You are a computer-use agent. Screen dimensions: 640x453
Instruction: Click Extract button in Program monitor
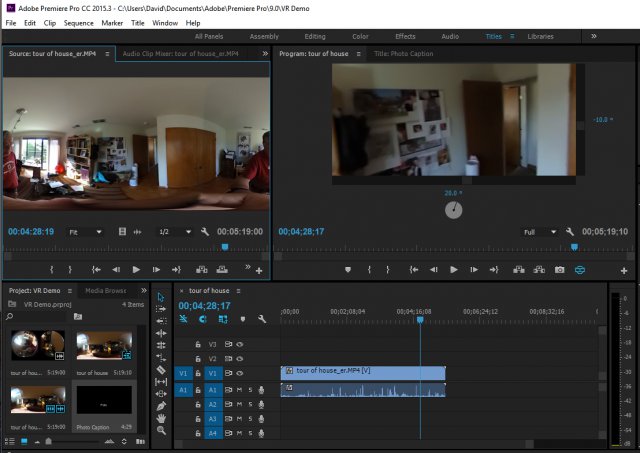[539, 270]
